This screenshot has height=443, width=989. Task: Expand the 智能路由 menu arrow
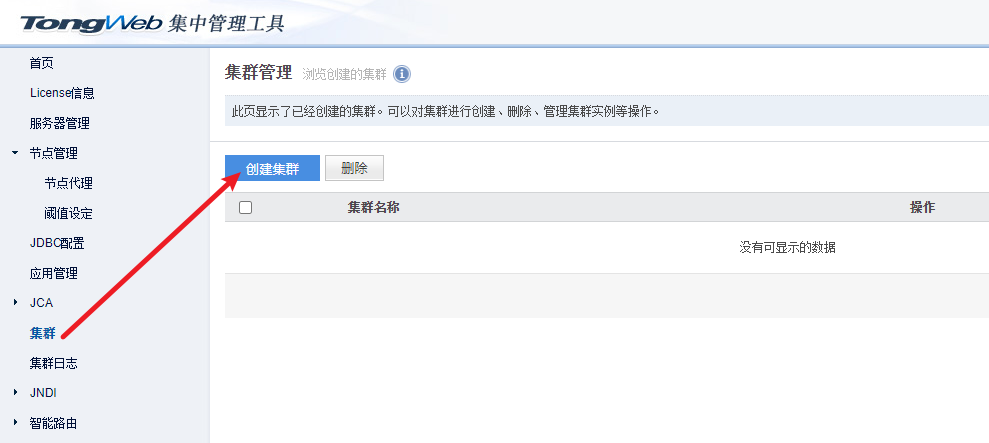point(15,423)
